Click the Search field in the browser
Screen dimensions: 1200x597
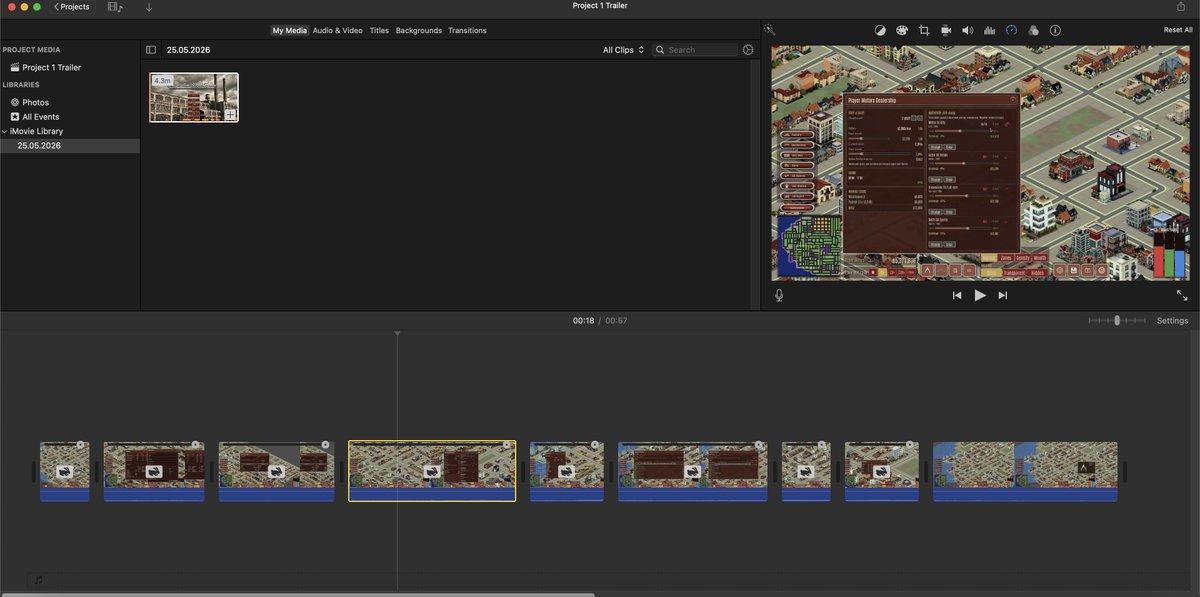pyautogui.click(x=695, y=49)
